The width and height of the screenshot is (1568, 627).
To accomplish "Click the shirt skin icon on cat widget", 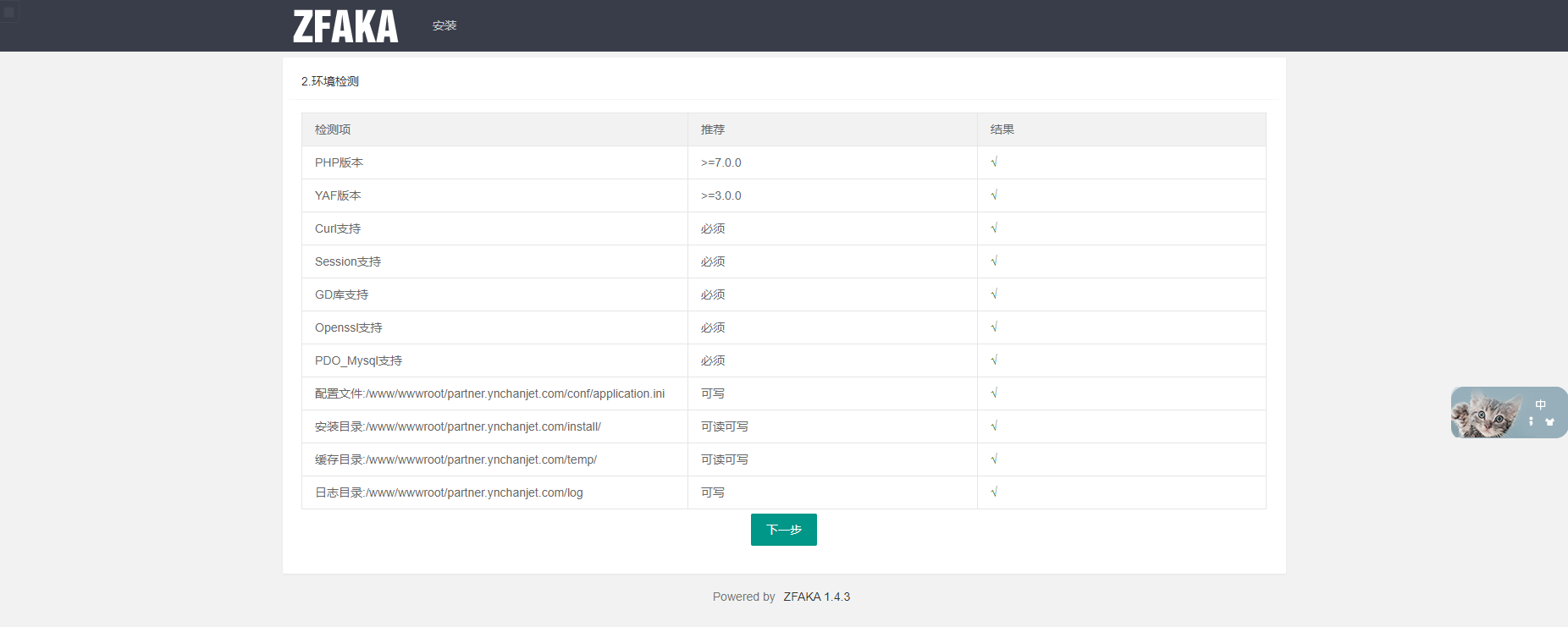I will point(1550,421).
